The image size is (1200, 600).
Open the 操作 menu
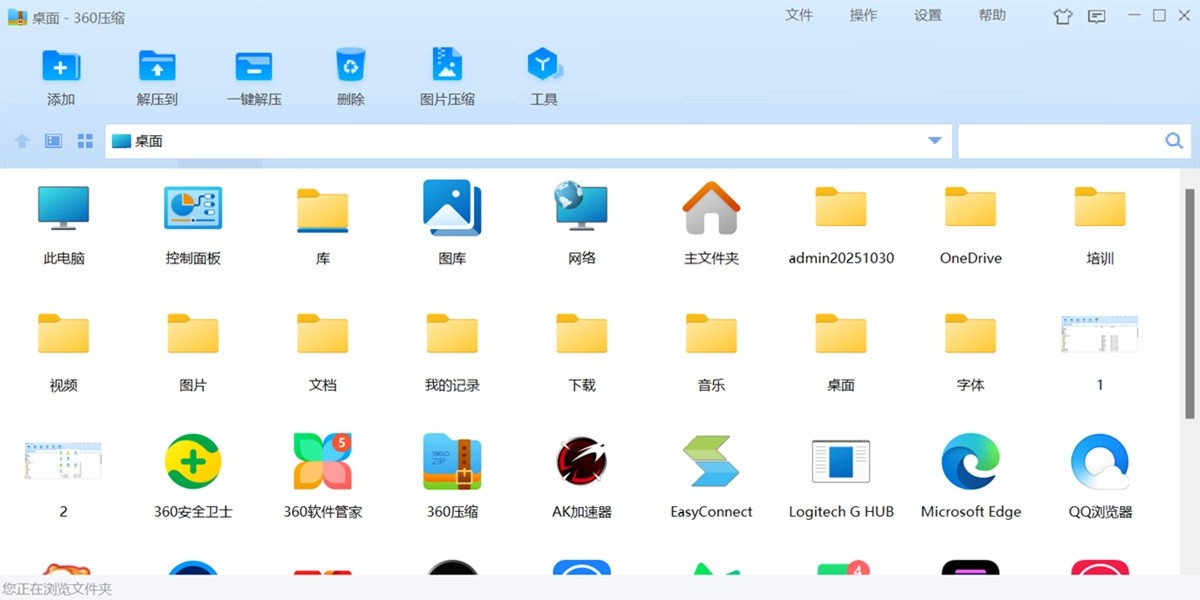click(x=862, y=15)
